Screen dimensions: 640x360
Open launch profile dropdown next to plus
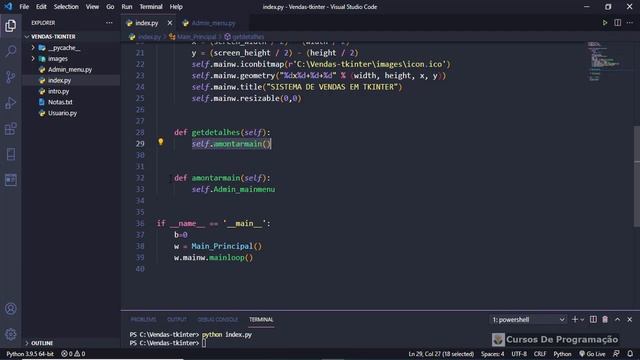[x=582, y=320]
